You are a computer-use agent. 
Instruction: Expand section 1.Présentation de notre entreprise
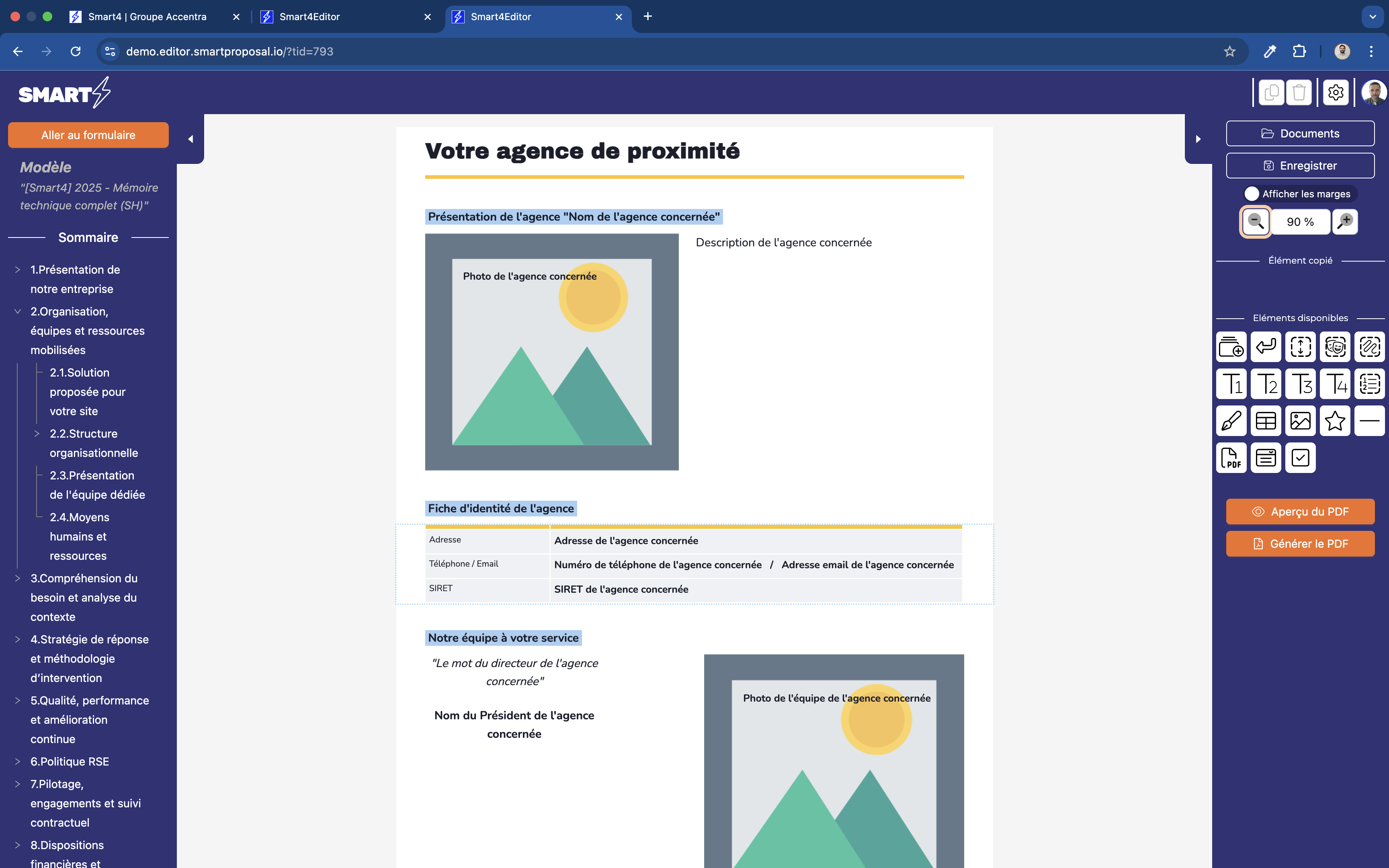tap(17, 270)
